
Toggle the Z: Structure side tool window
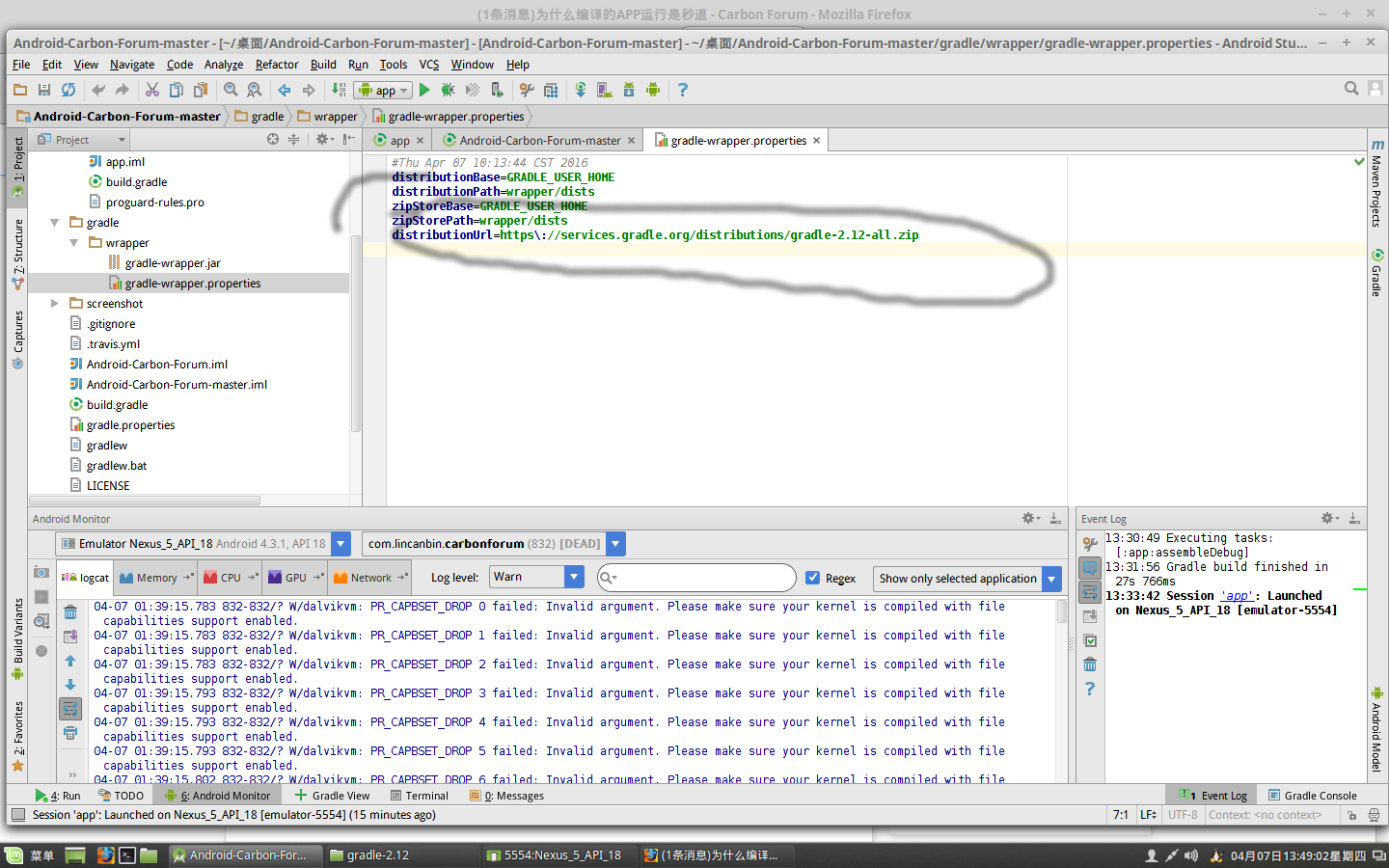click(x=17, y=254)
